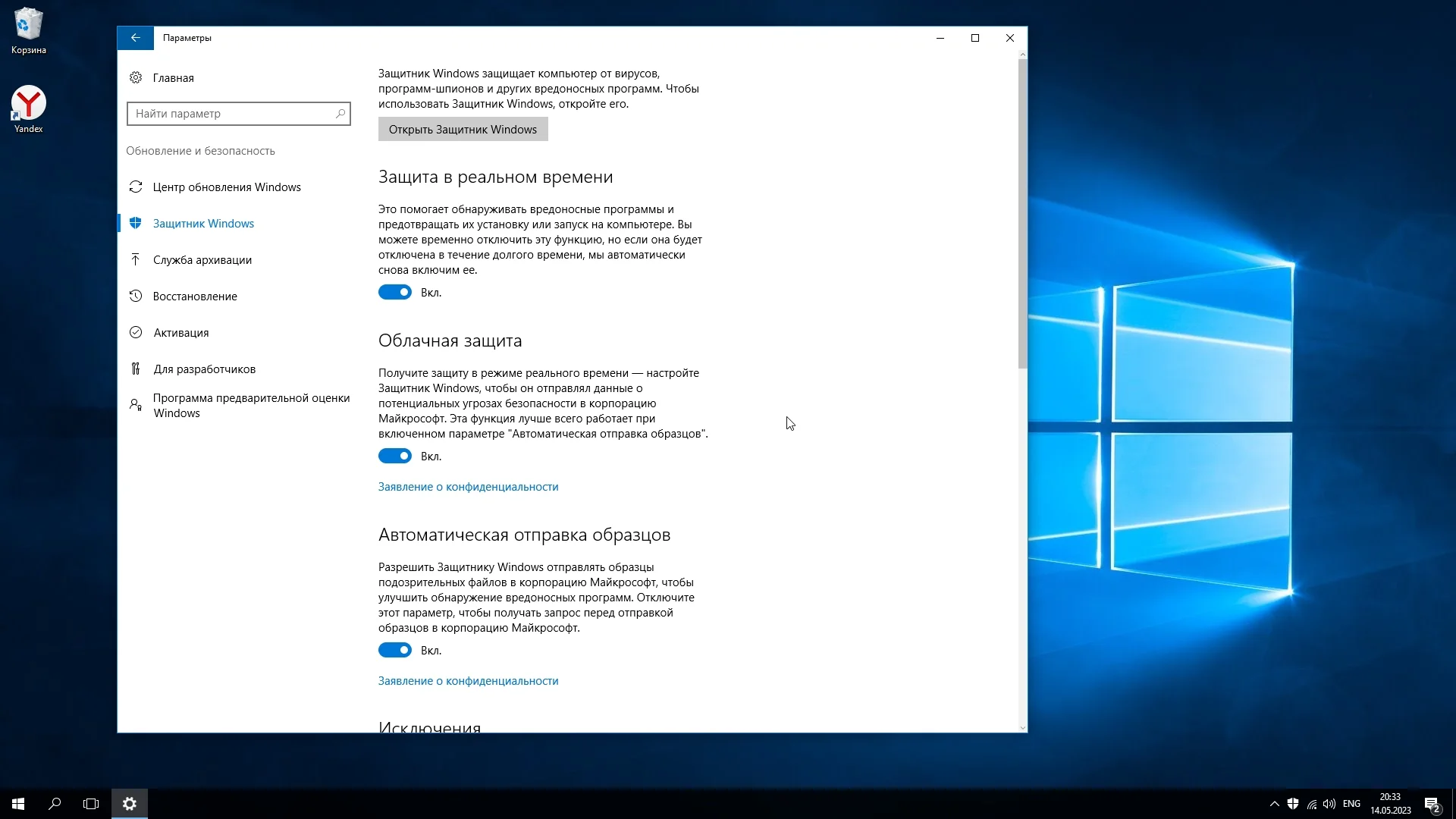Click the back arrow in Settings title bar

click(x=135, y=38)
